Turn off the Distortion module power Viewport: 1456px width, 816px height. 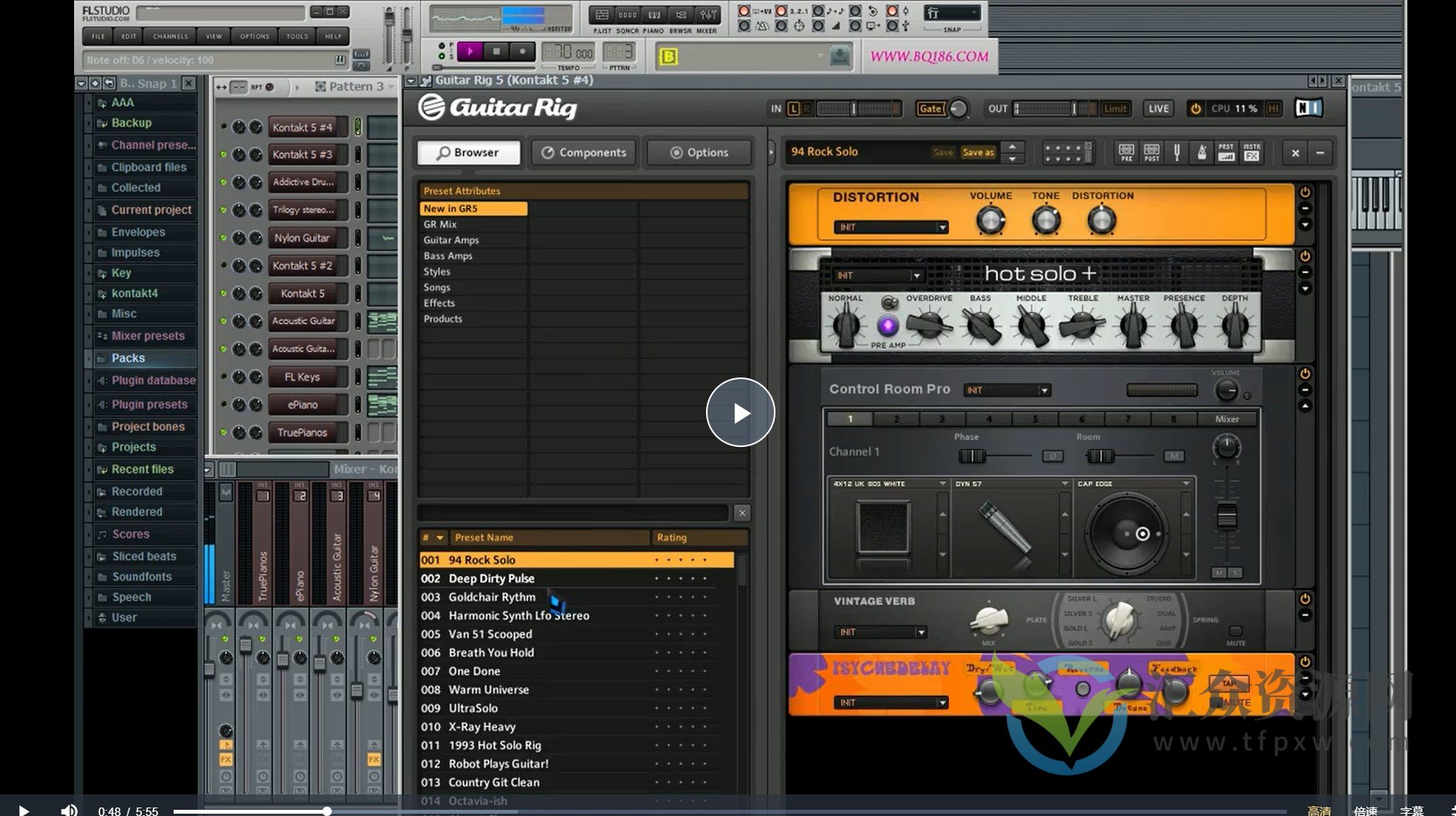point(1305,192)
